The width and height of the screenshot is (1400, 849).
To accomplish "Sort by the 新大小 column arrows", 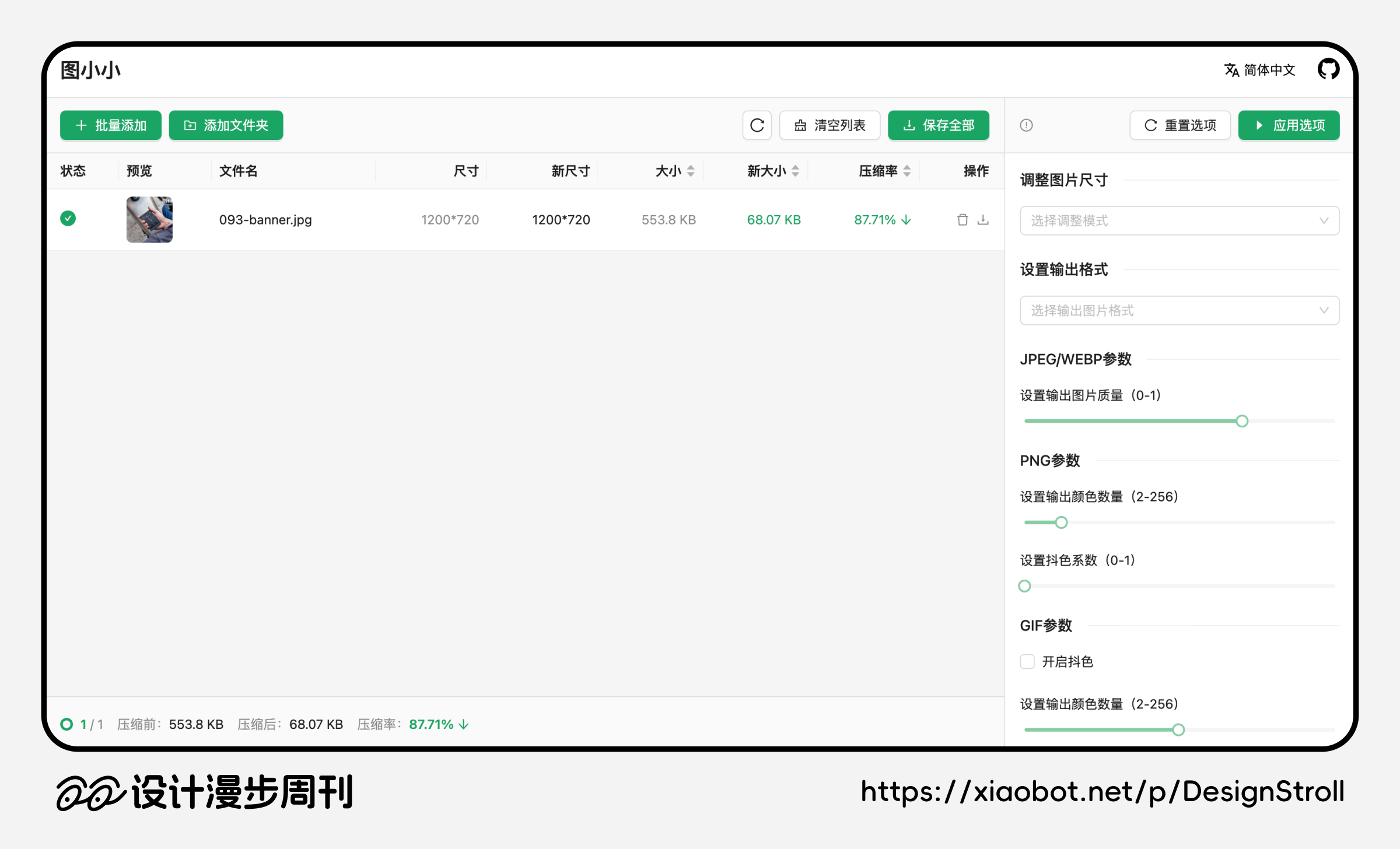I will [x=795, y=171].
